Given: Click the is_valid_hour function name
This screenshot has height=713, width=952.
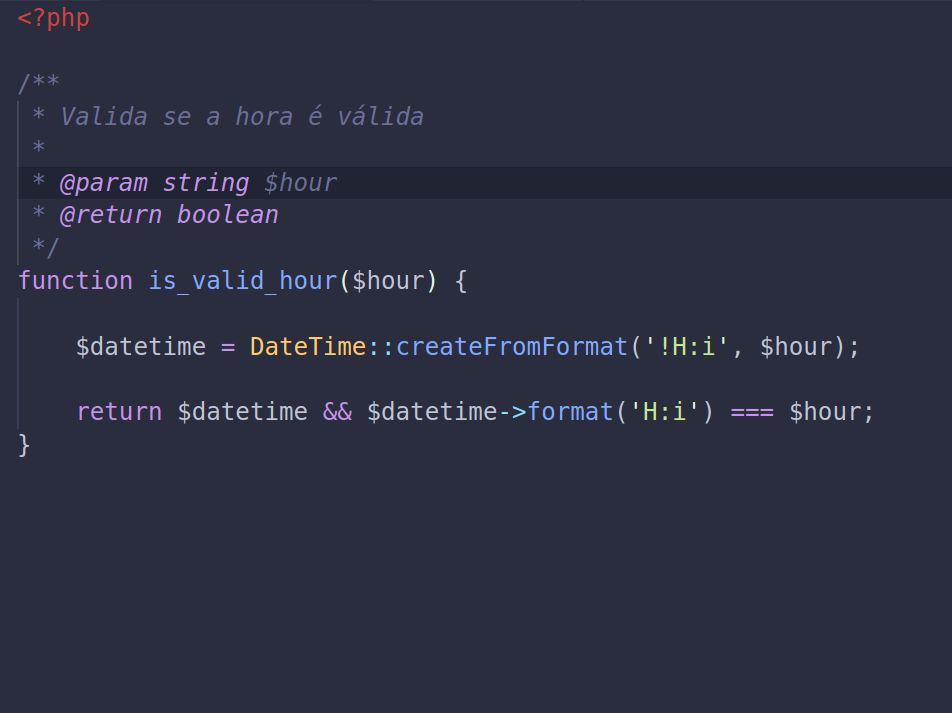Looking at the screenshot, I should tap(240, 280).
